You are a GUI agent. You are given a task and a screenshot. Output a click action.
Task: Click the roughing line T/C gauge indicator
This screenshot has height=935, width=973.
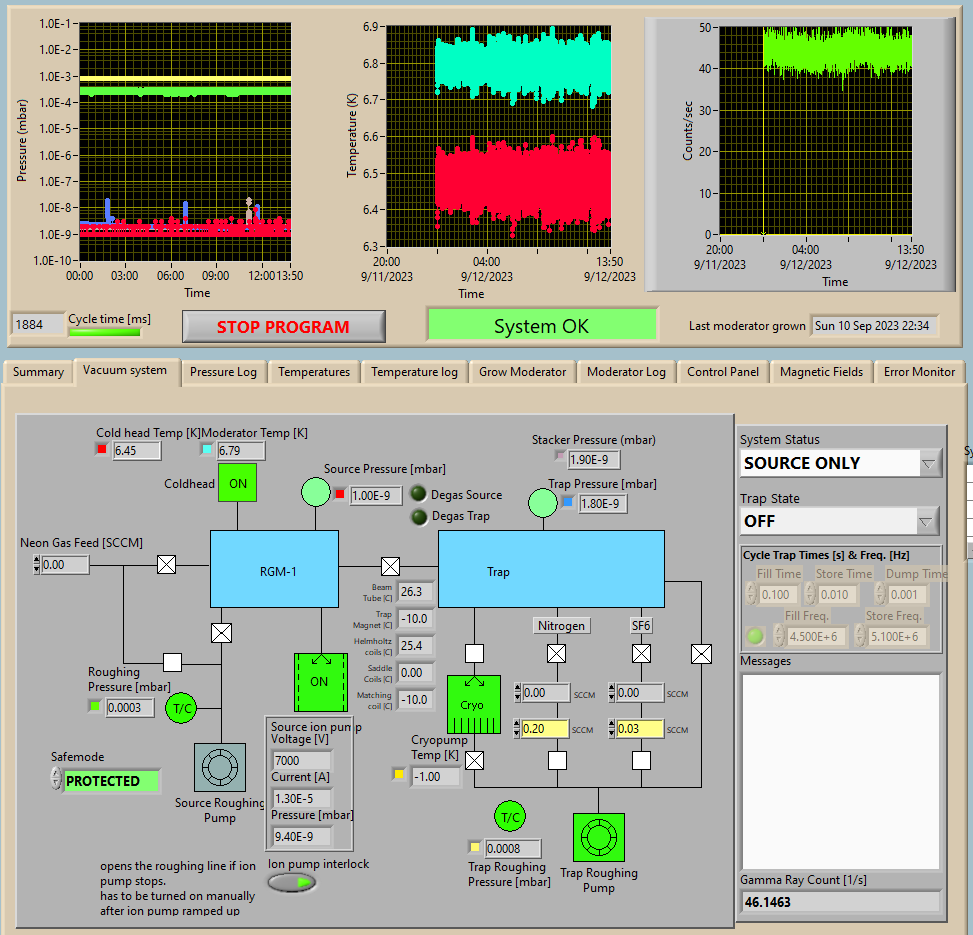coord(182,707)
